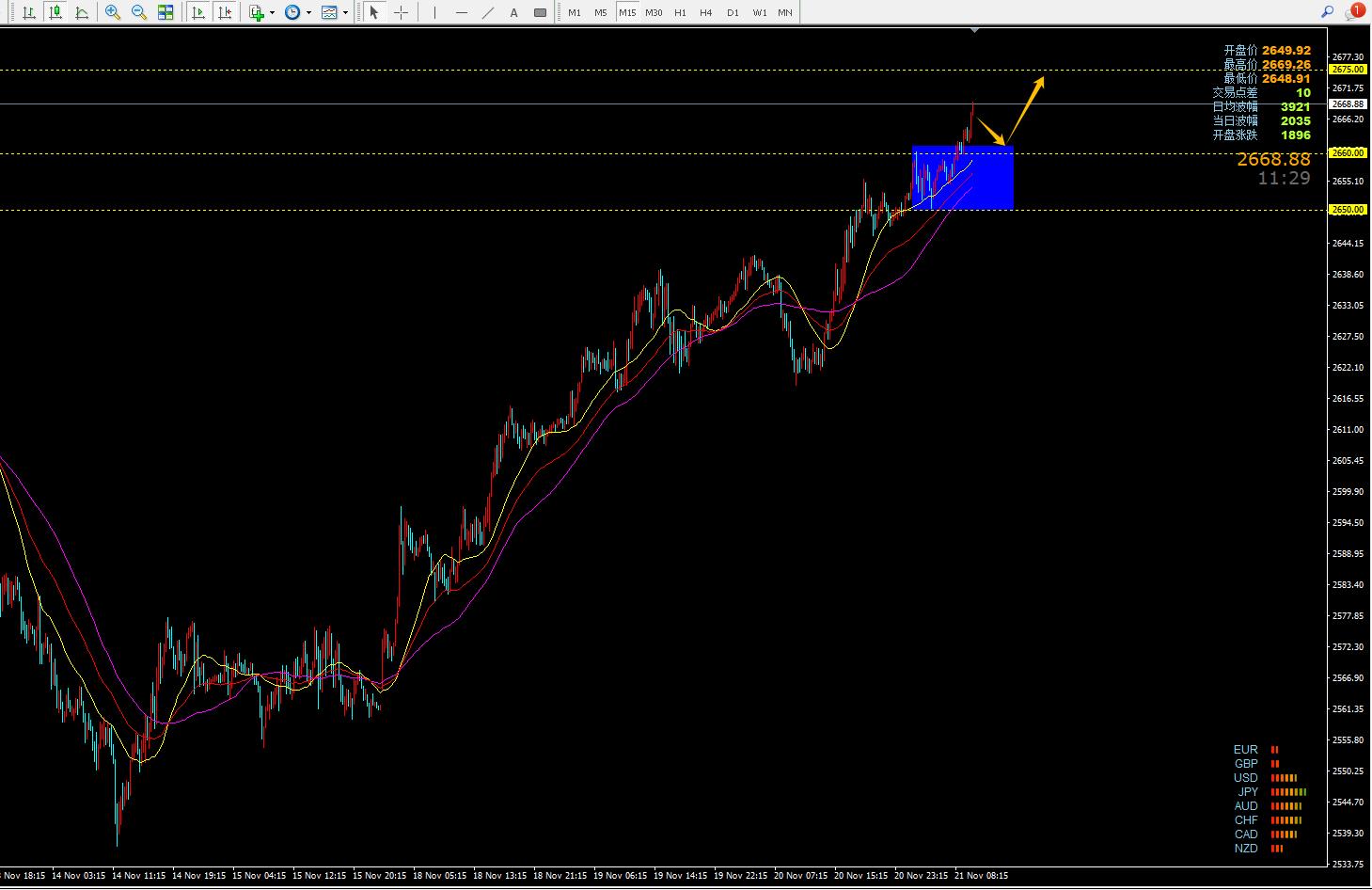Zoom out of the chart

point(139,12)
